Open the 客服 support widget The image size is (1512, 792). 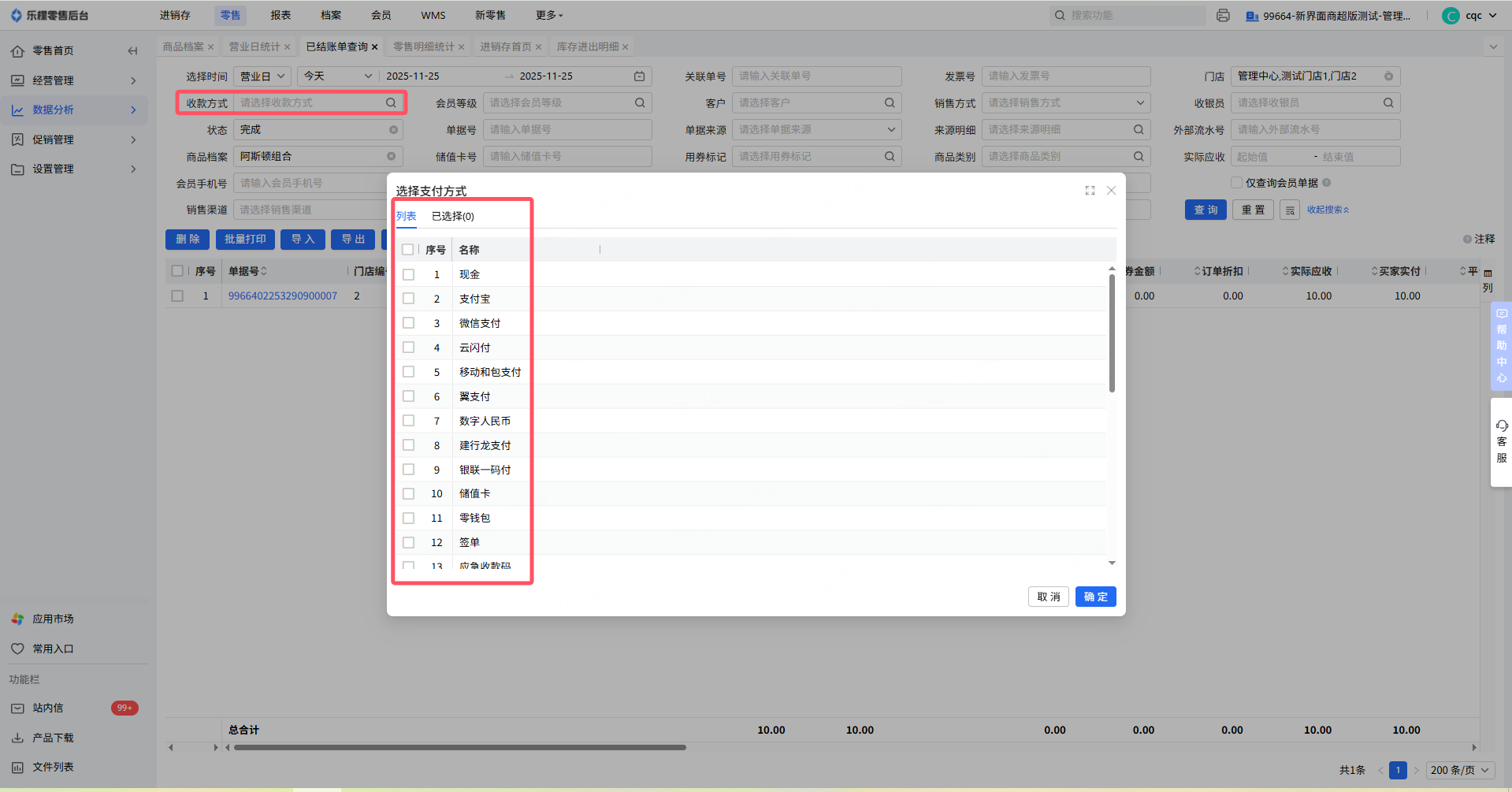pyautogui.click(x=1502, y=442)
